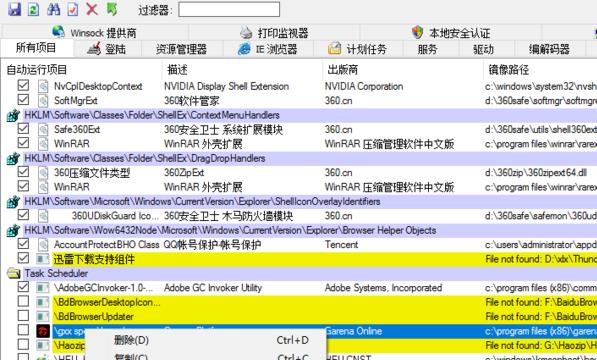Sort by the 出版商 column header

coord(343,70)
